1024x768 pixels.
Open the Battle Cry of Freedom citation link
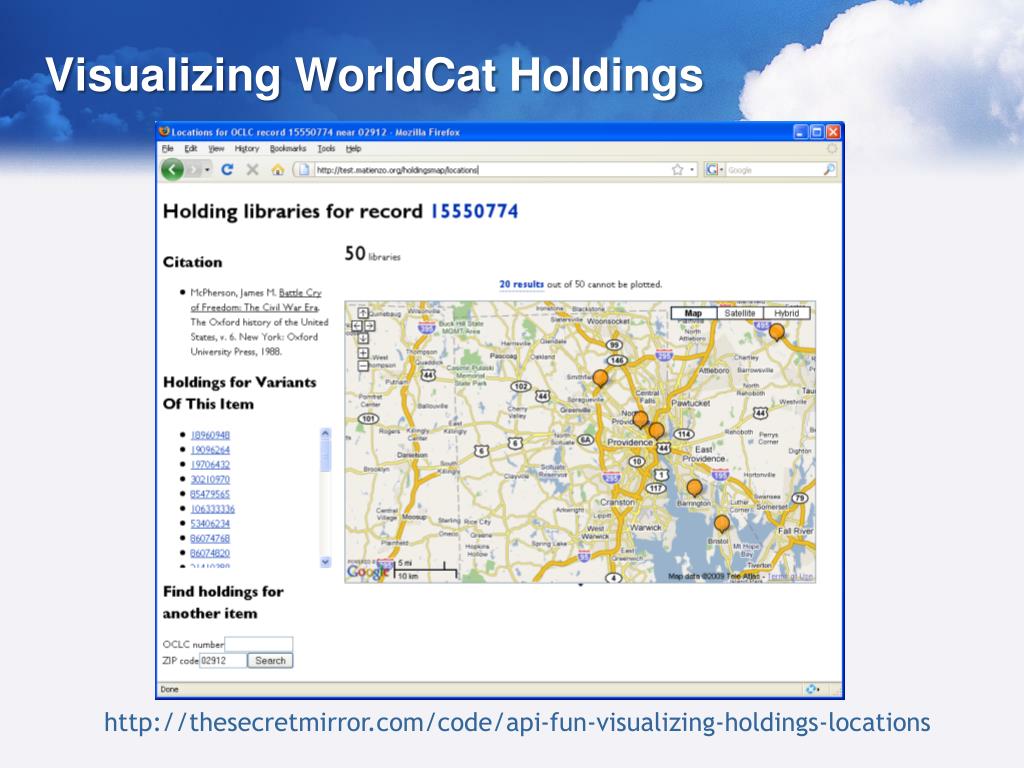click(255, 300)
